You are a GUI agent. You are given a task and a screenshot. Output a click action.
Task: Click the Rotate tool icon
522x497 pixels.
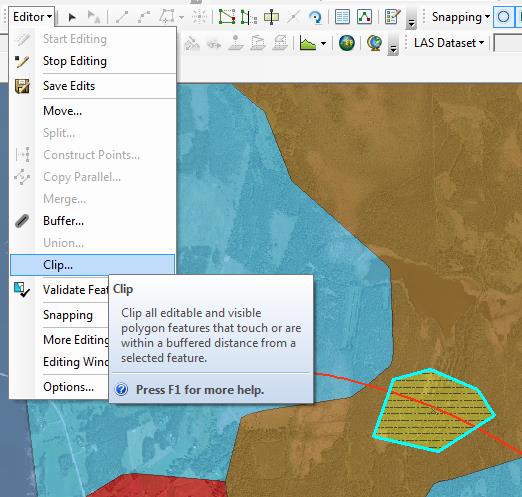(x=315, y=17)
